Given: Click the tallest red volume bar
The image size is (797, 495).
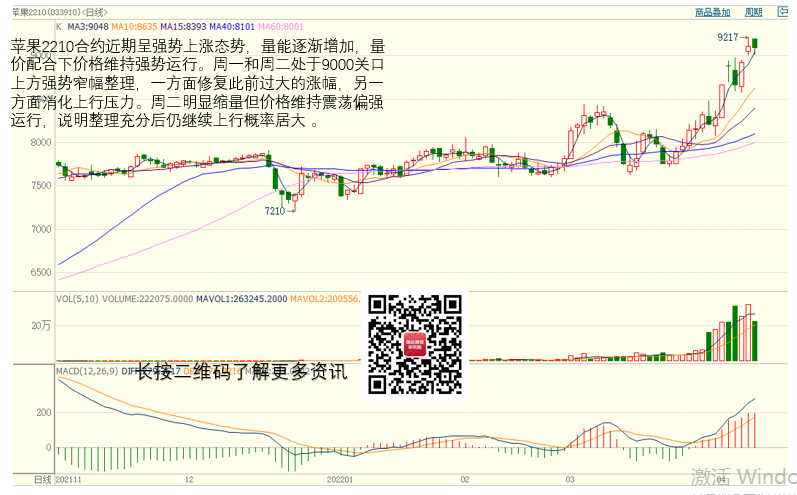Looking at the screenshot, I should 747,332.
